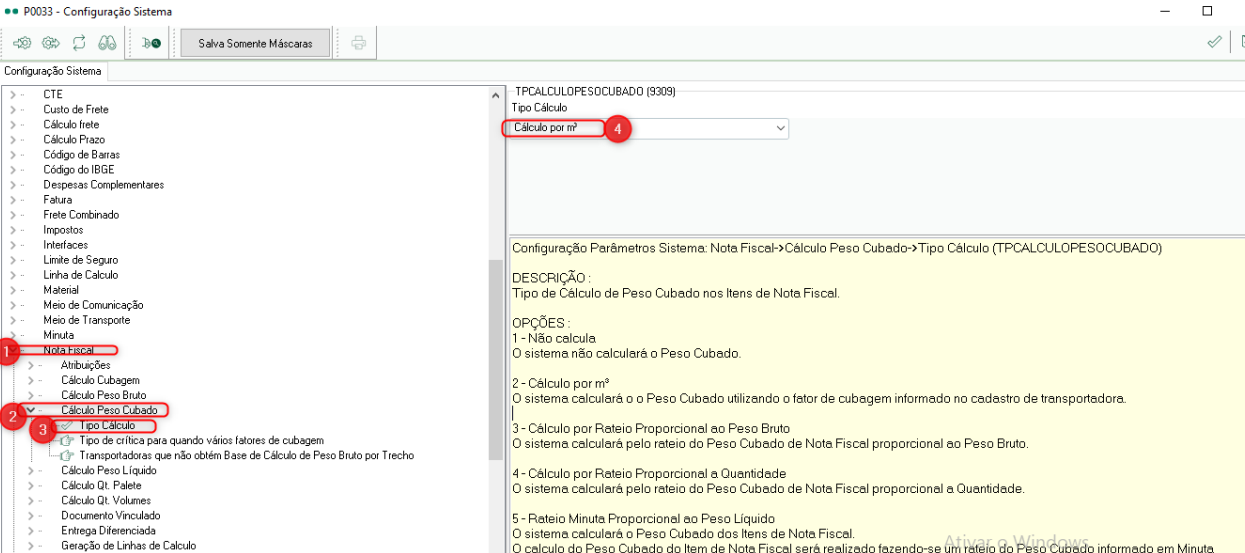Viewport: 1245px width, 553px height.
Task: Click the binoculars search icon in toolbar
Action: pos(107,43)
